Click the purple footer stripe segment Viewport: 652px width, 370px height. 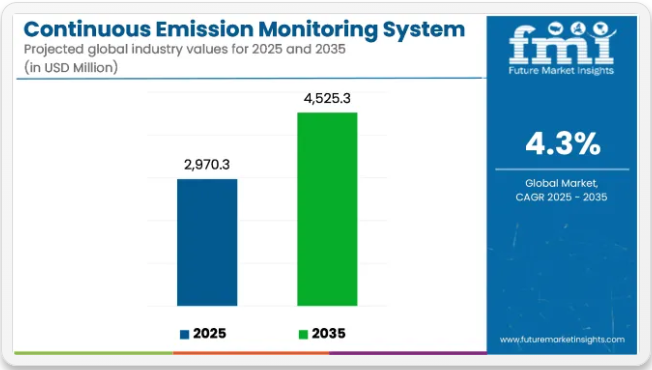408,353
